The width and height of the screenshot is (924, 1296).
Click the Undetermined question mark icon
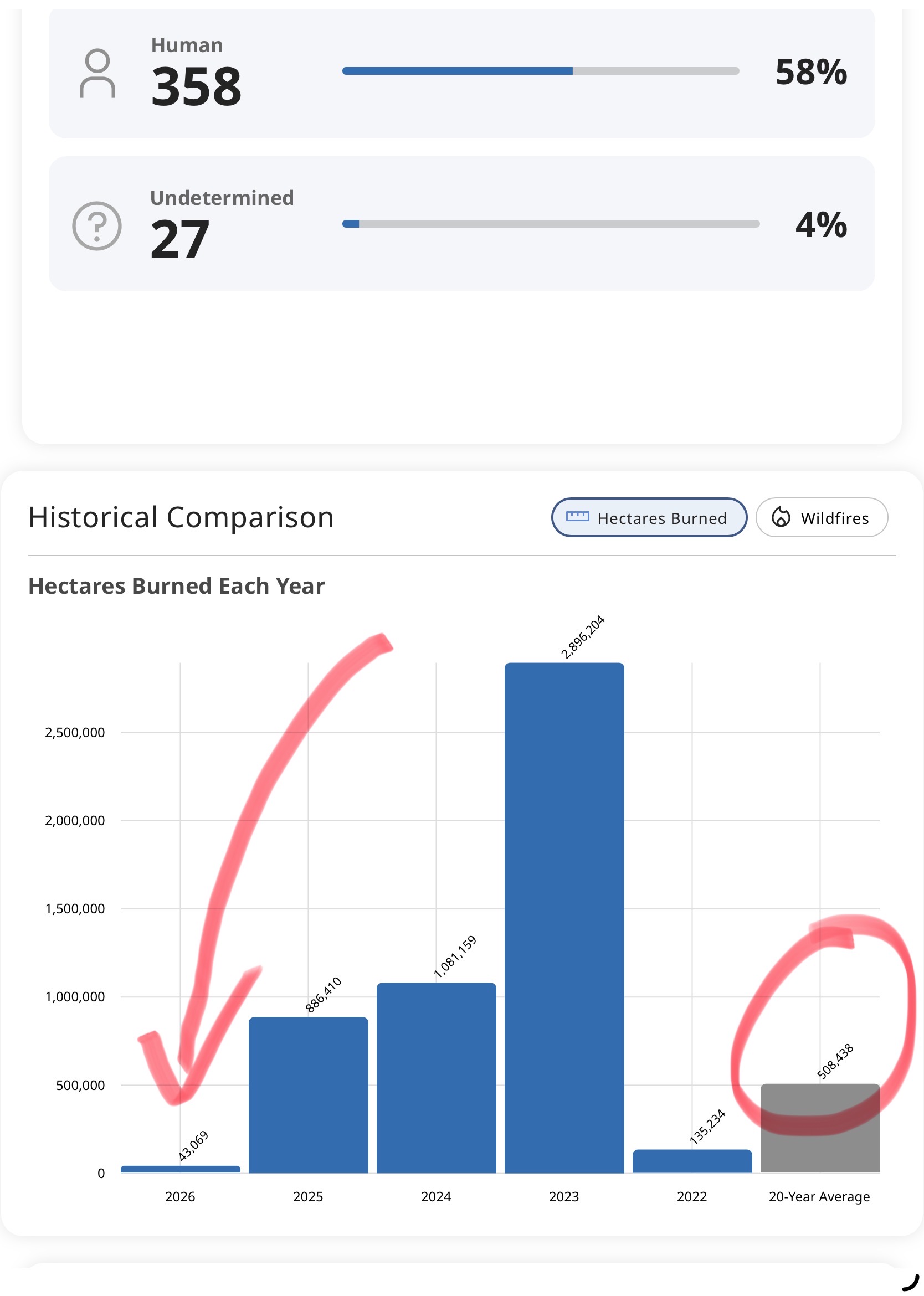coord(97,226)
